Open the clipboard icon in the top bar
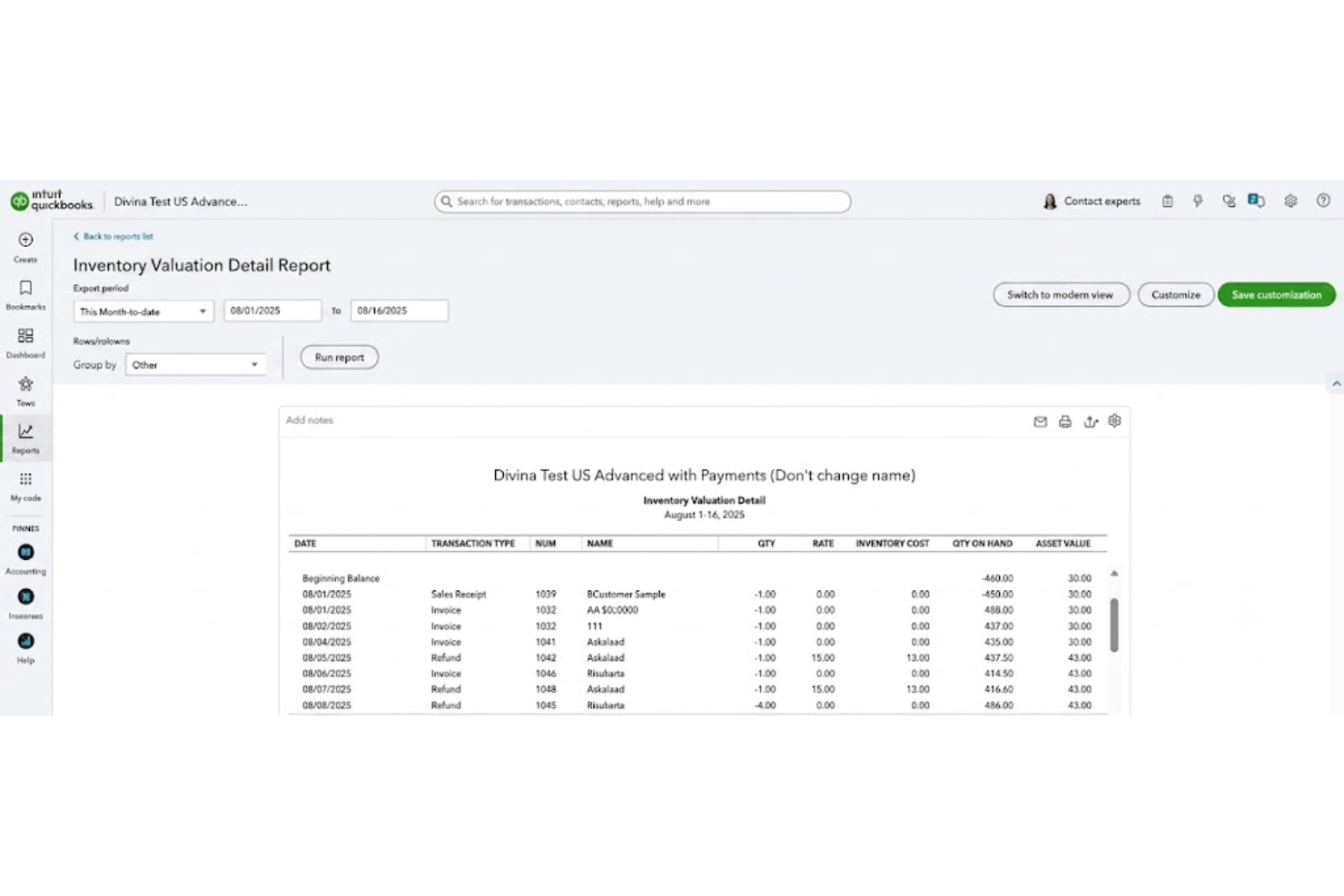This screenshot has height=896, width=1344. pos(1168,202)
